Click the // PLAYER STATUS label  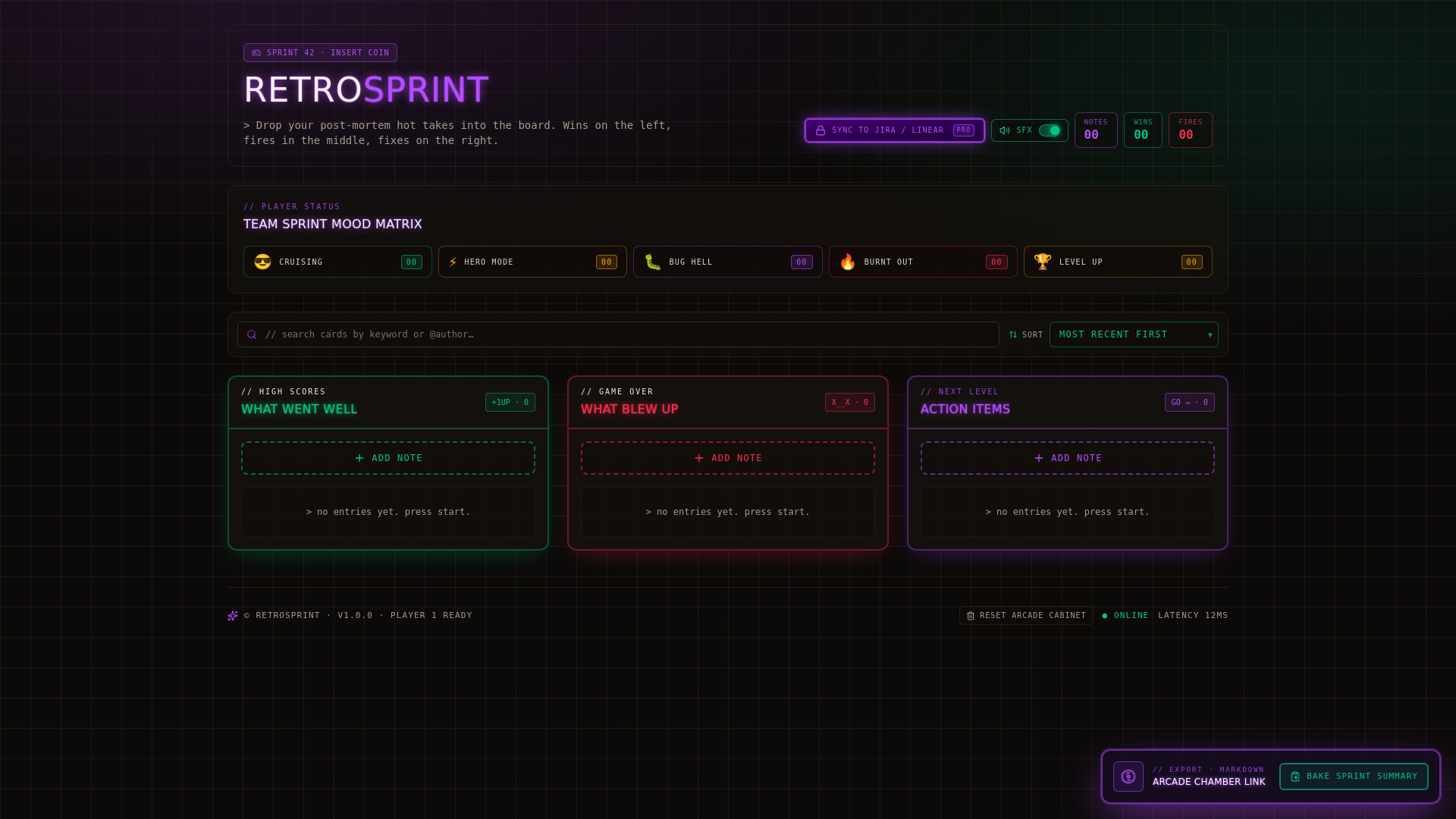292,207
